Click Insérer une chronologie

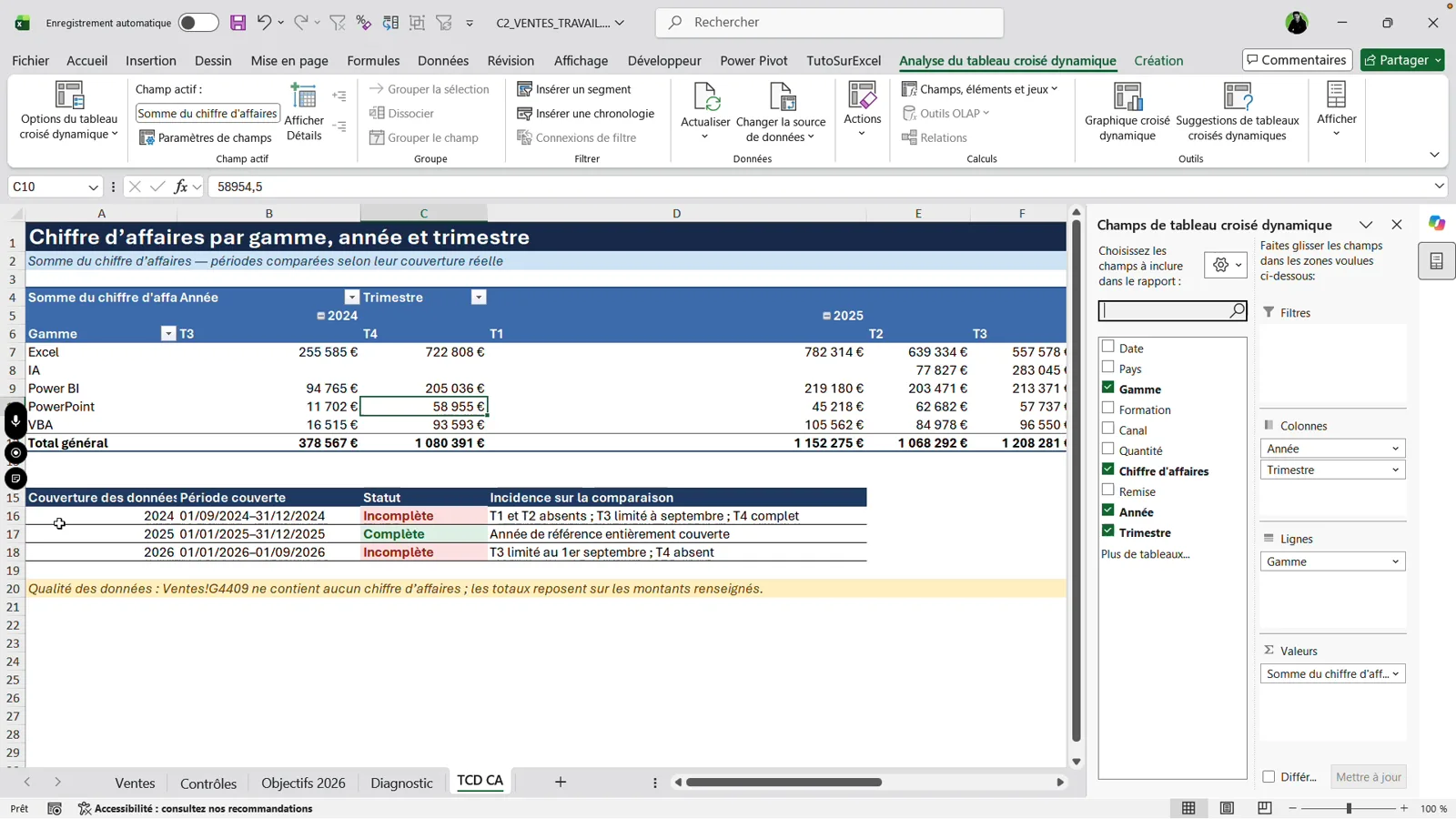pos(586,114)
